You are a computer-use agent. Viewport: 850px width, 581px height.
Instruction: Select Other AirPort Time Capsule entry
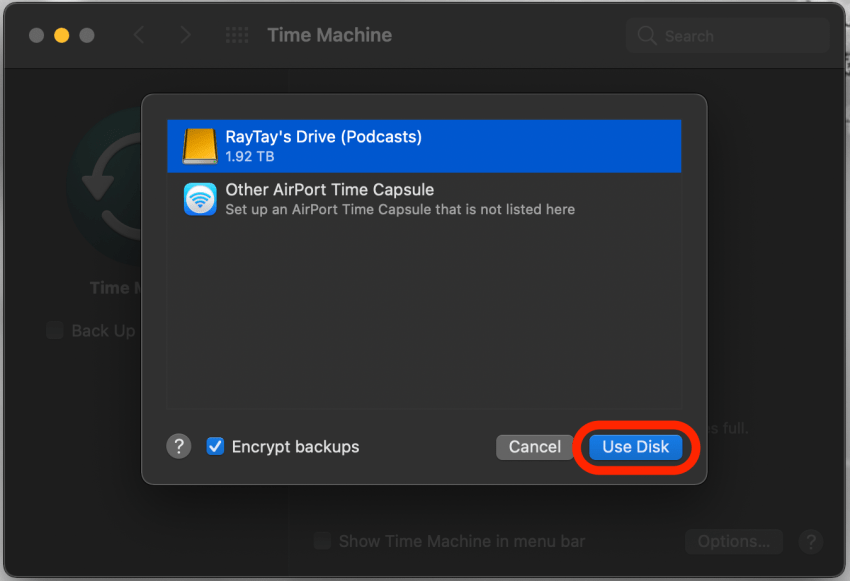pyautogui.click(x=424, y=199)
